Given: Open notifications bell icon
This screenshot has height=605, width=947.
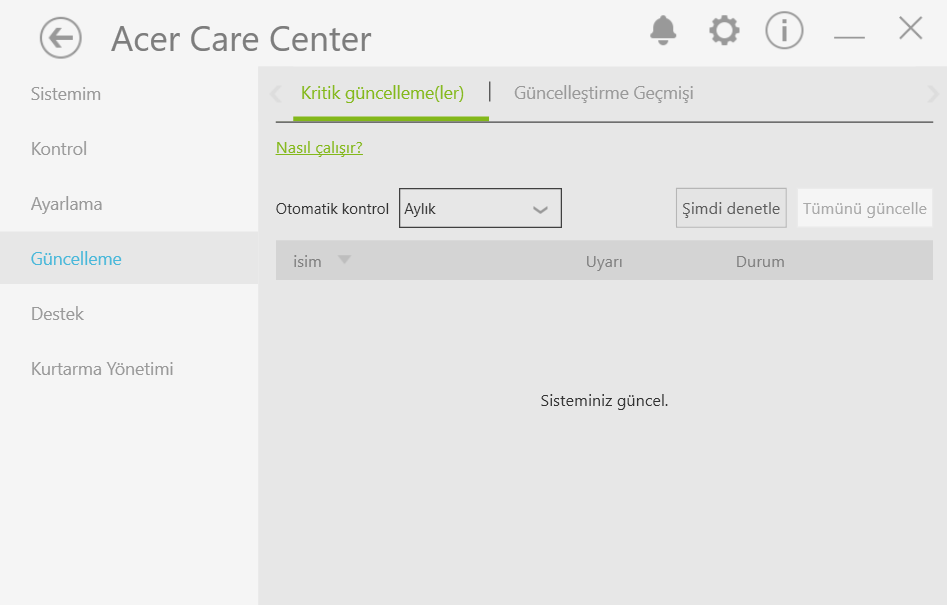Looking at the screenshot, I should coord(663,30).
